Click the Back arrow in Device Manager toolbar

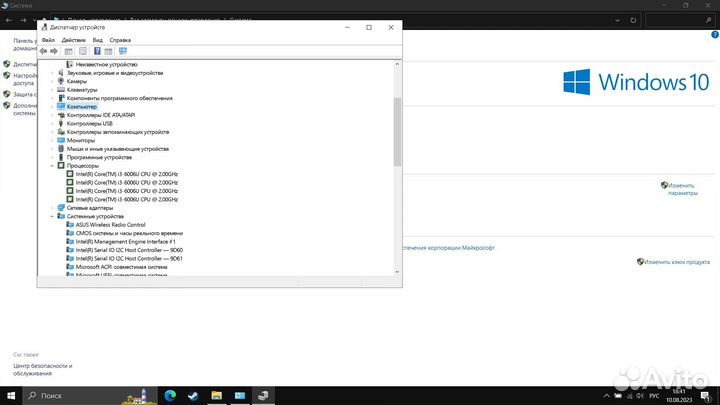44,50
